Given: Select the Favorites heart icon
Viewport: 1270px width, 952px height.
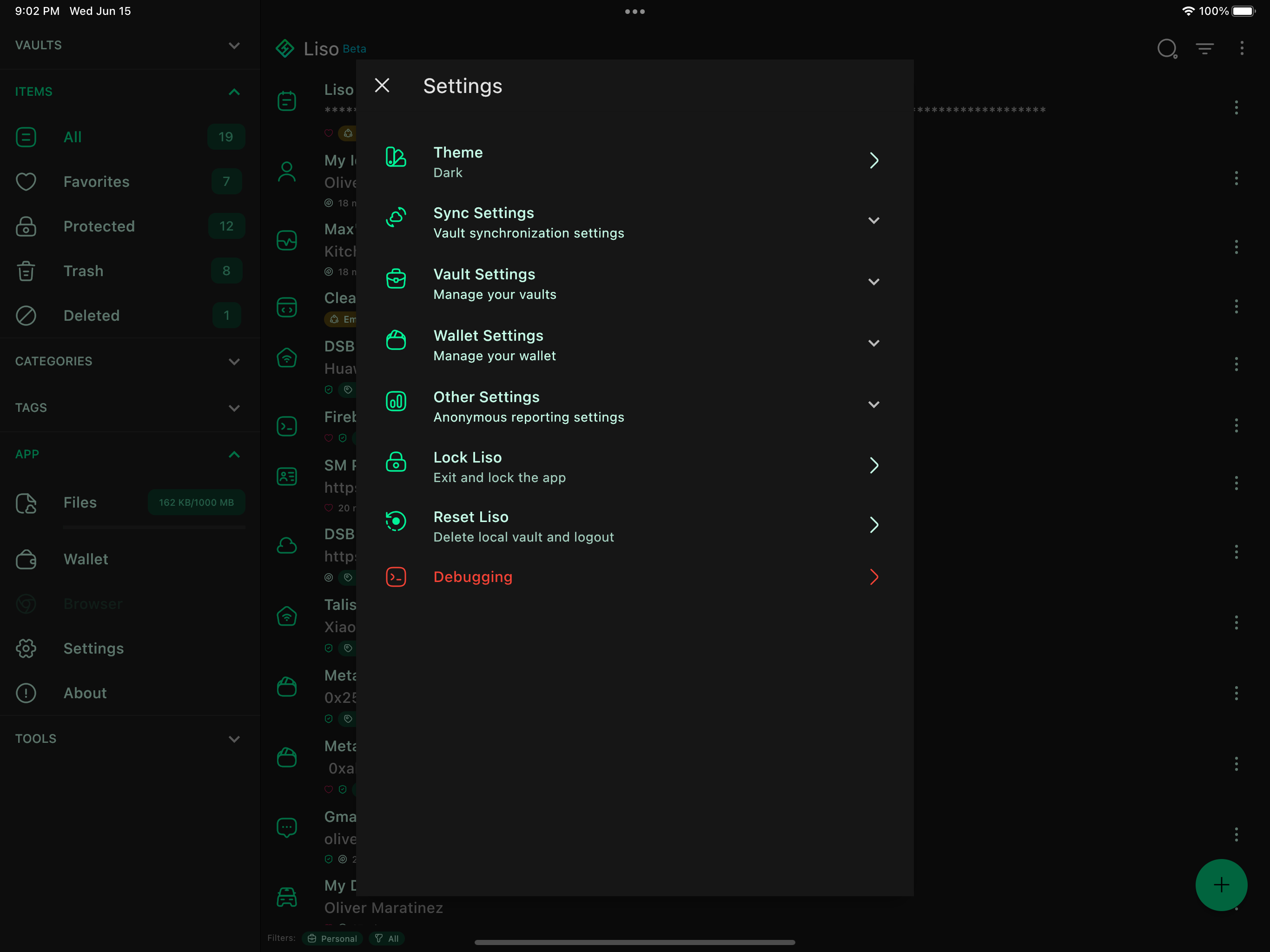Looking at the screenshot, I should [x=26, y=181].
